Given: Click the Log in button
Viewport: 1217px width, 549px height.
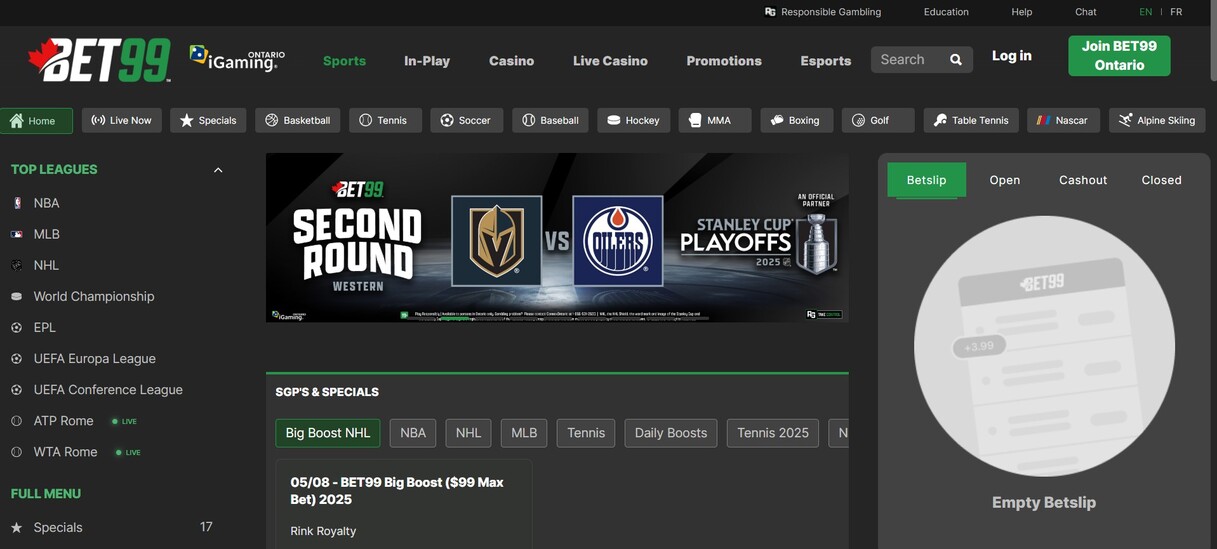Looking at the screenshot, I should pyautogui.click(x=1012, y=56).
